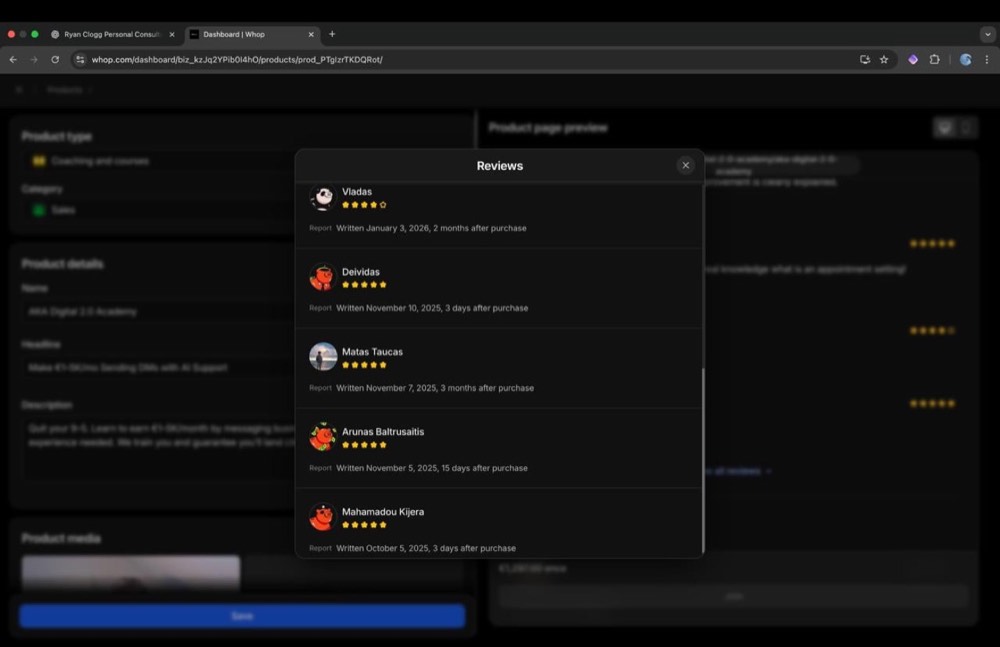Report Arunas Baltrusaitis's review
1000x647 pixels.
coord(320,468)
